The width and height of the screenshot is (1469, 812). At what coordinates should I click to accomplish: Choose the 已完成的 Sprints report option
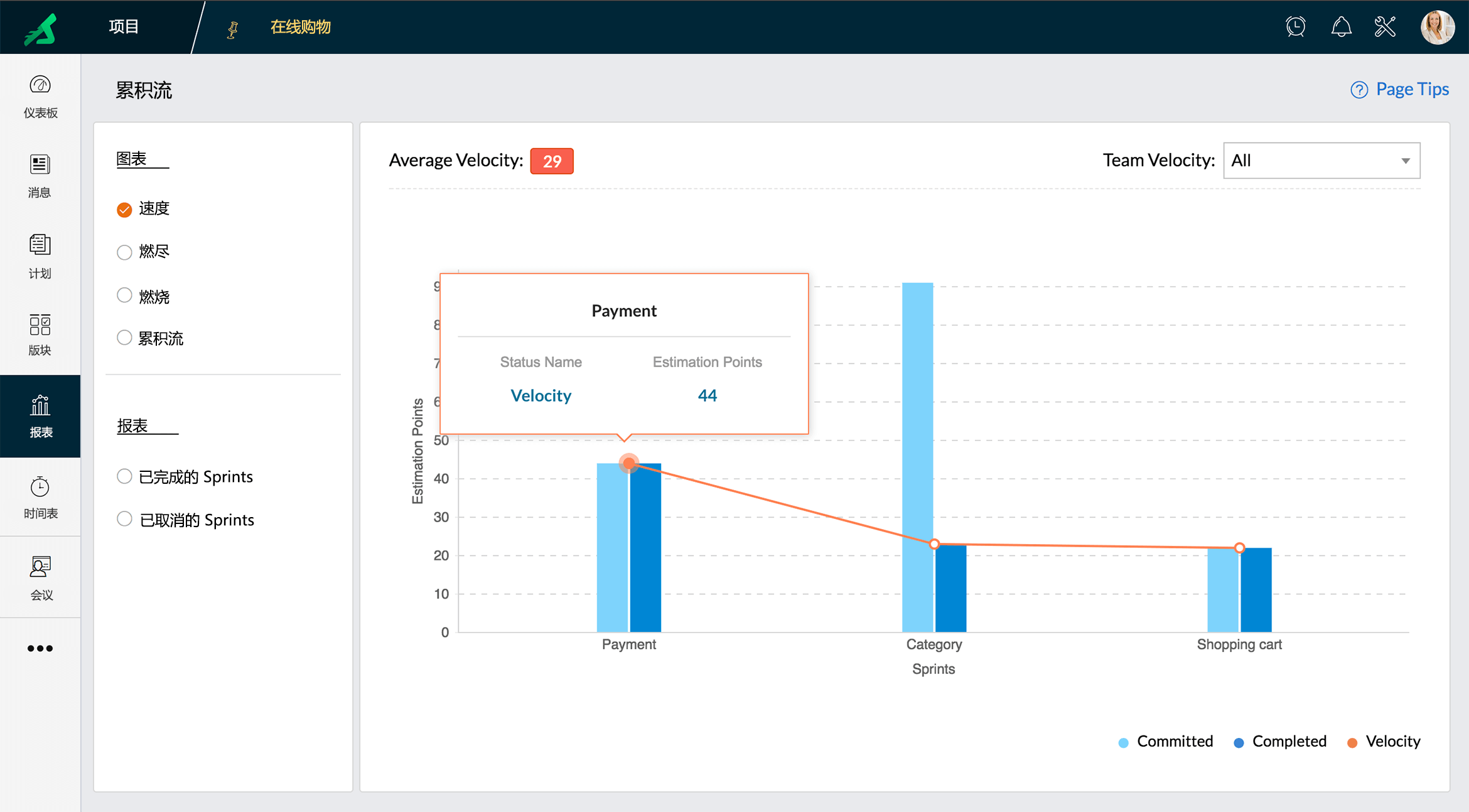pos(124,476)
